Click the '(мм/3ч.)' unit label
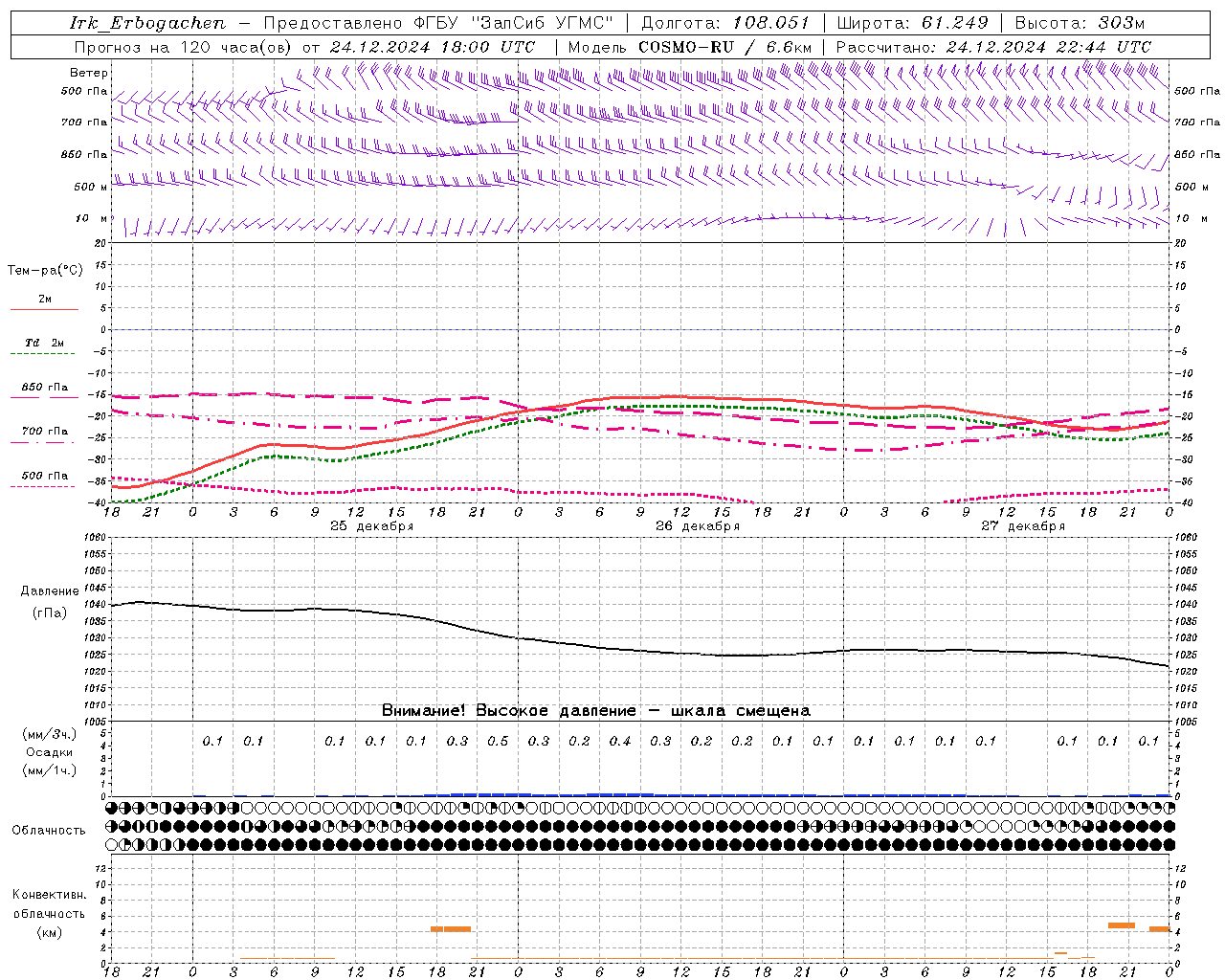1225x980 pixels. coord(50,734)
